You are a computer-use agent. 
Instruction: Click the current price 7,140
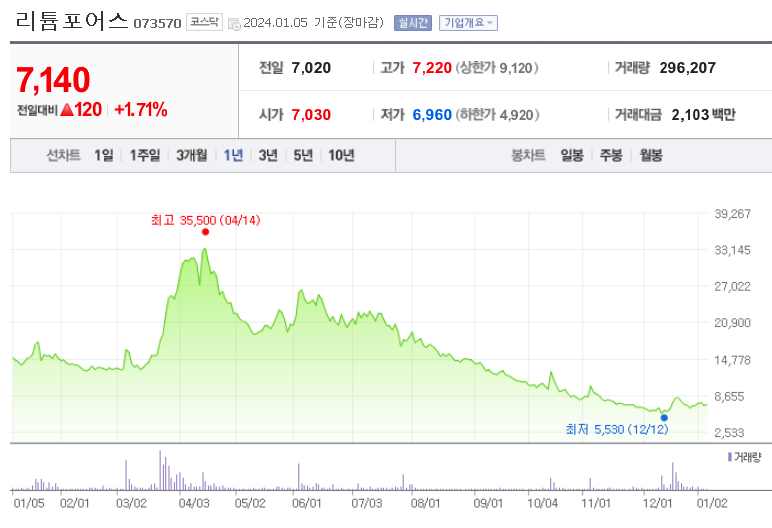click(x=53, y=80)
